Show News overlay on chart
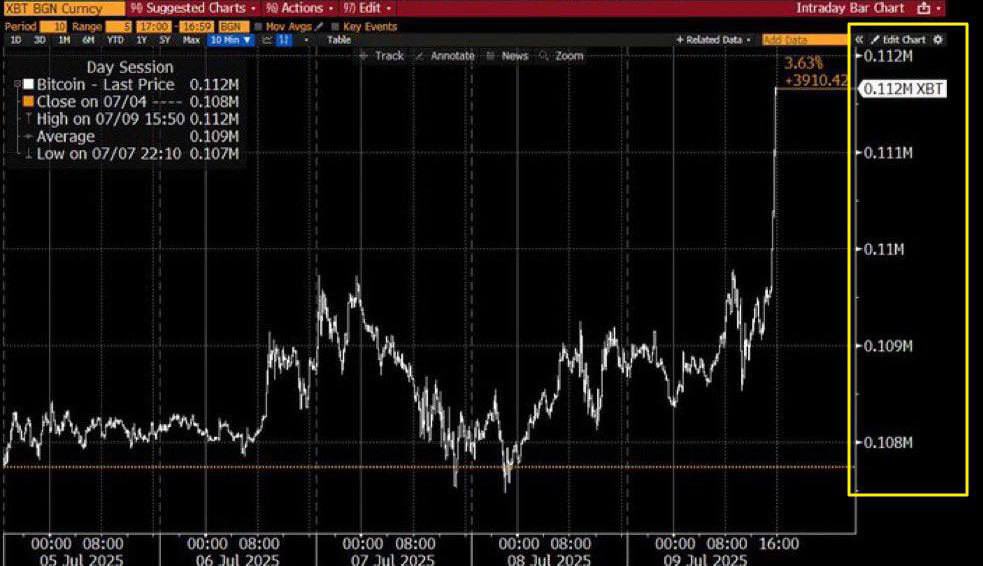The width and height of the screenshot is (983, 566). click(508, 56)
